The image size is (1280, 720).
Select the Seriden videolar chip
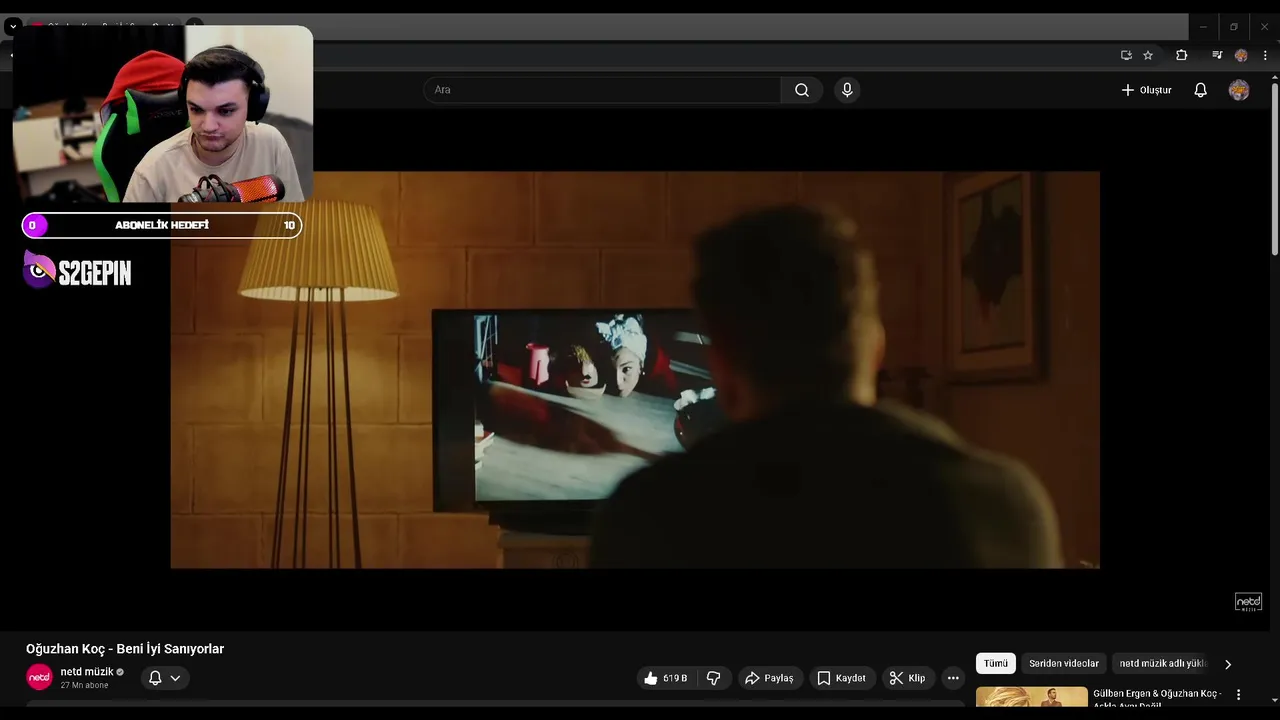(x=1064, y=663)
